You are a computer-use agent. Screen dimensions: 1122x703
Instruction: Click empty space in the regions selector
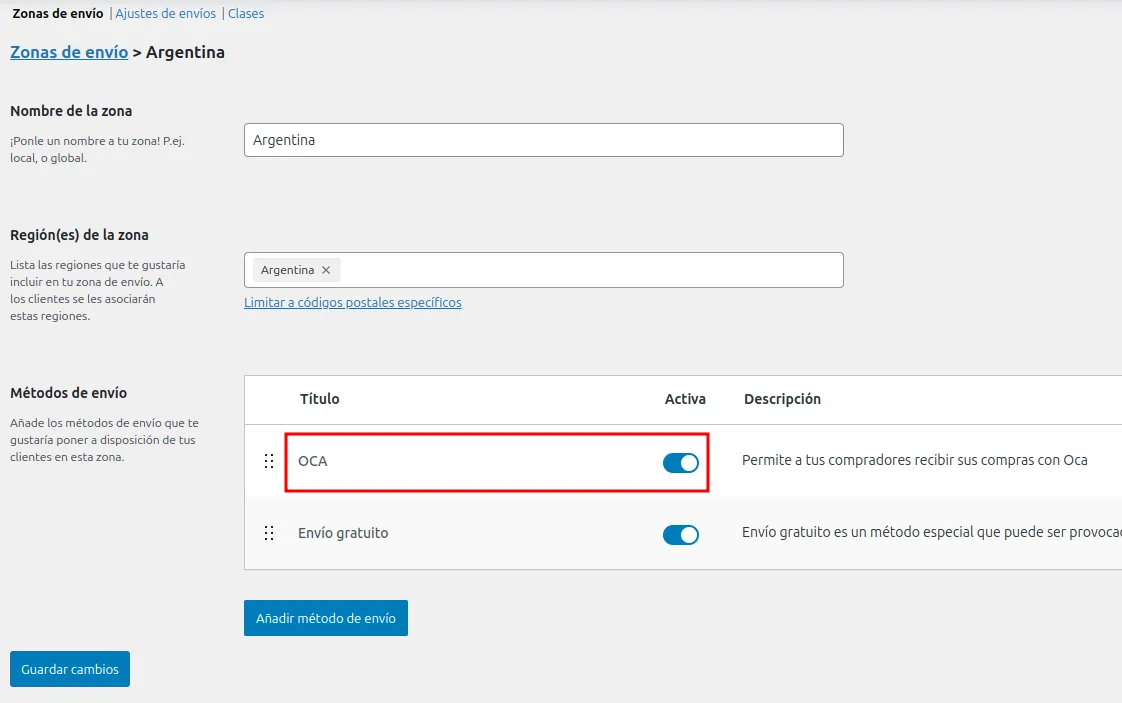tap(590, 270)
